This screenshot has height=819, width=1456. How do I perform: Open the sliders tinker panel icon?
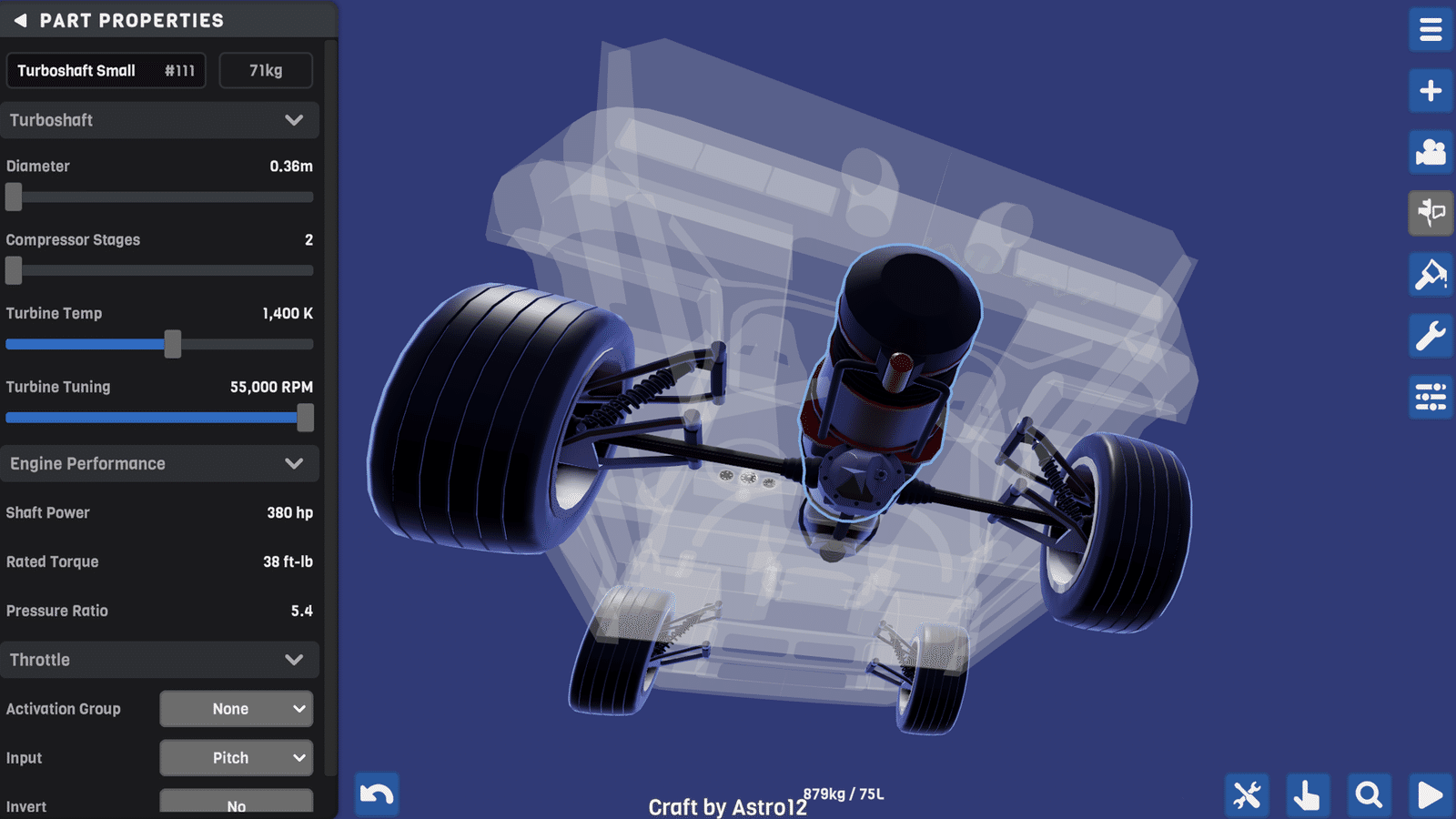pos(1431,397)
